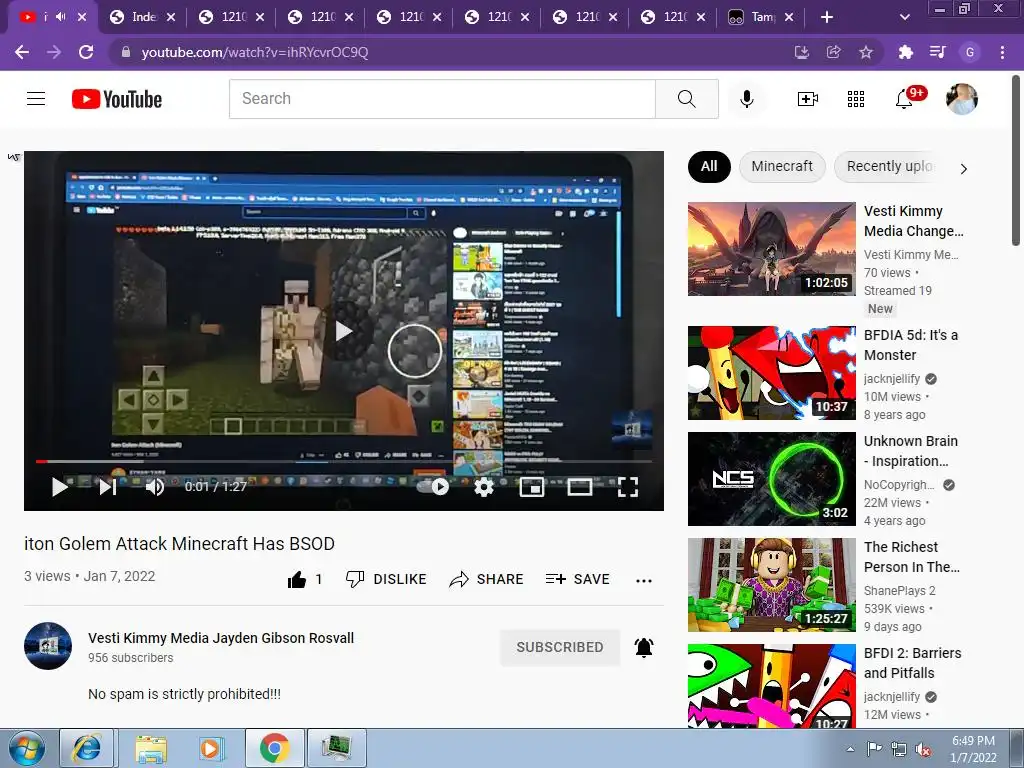Enable miniplayer mode

[x=532, y=487]
